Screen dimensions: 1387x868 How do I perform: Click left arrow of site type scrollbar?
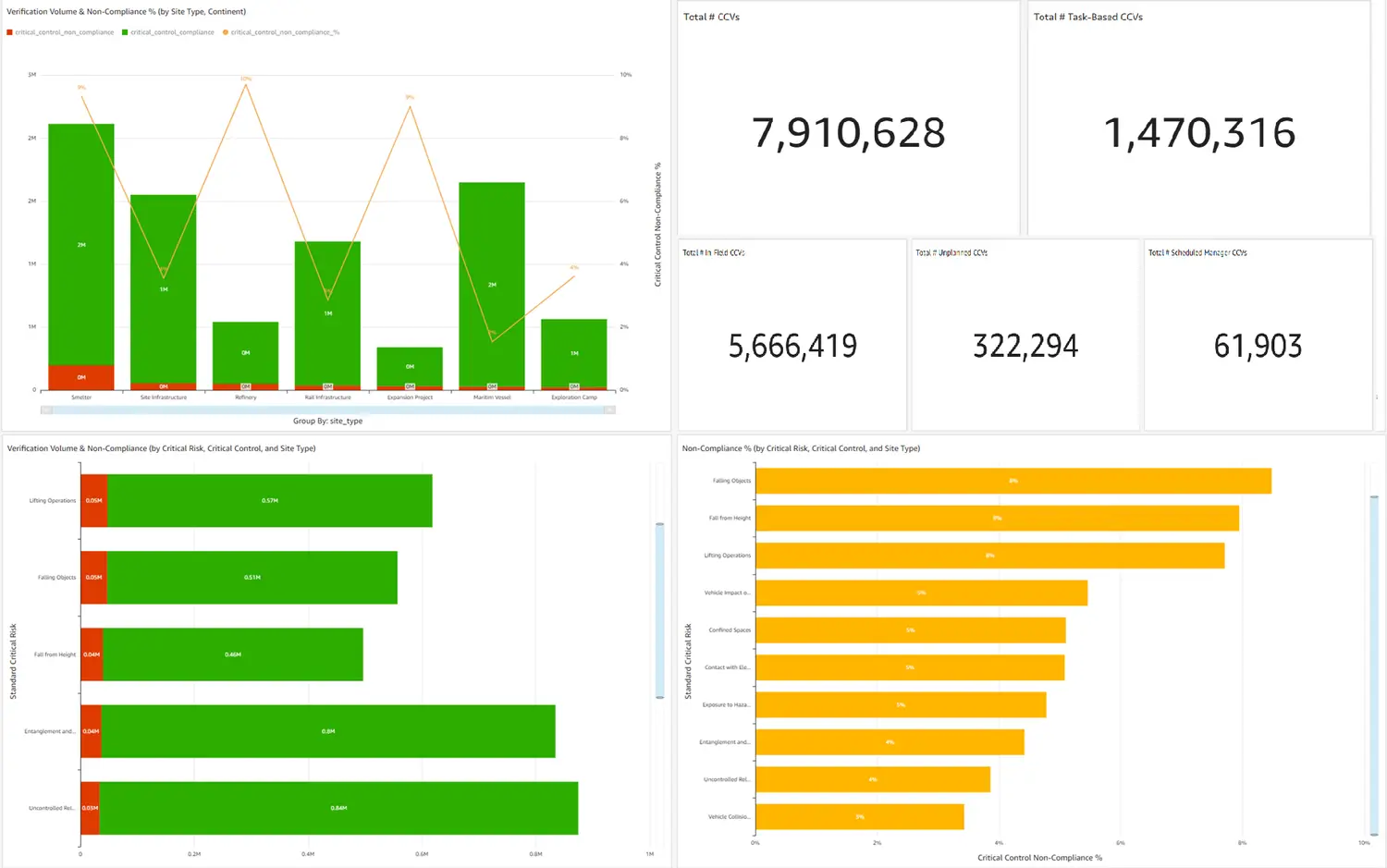pos(45,410)
